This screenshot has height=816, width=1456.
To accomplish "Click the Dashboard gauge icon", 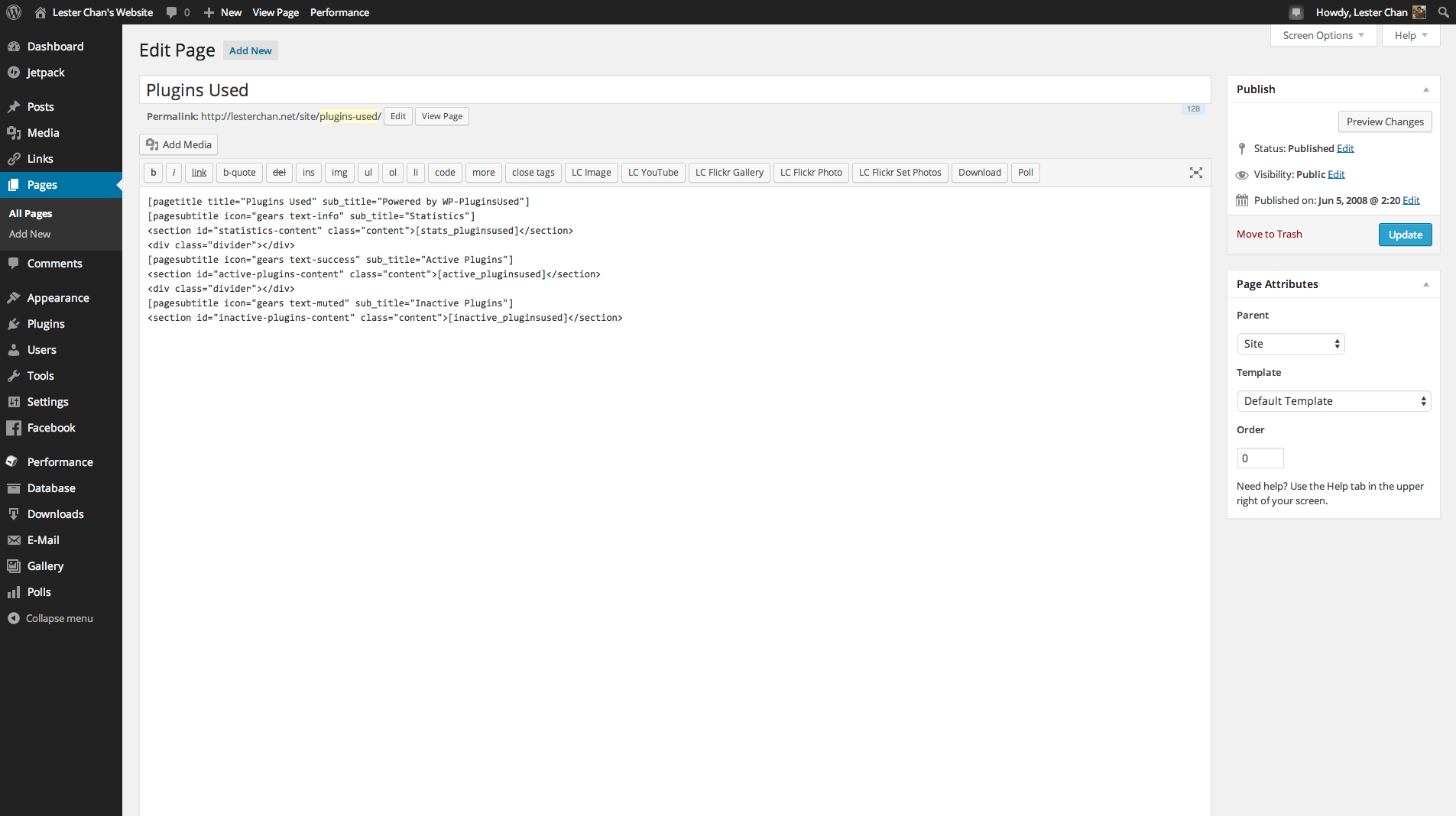I will click(14, 47).
